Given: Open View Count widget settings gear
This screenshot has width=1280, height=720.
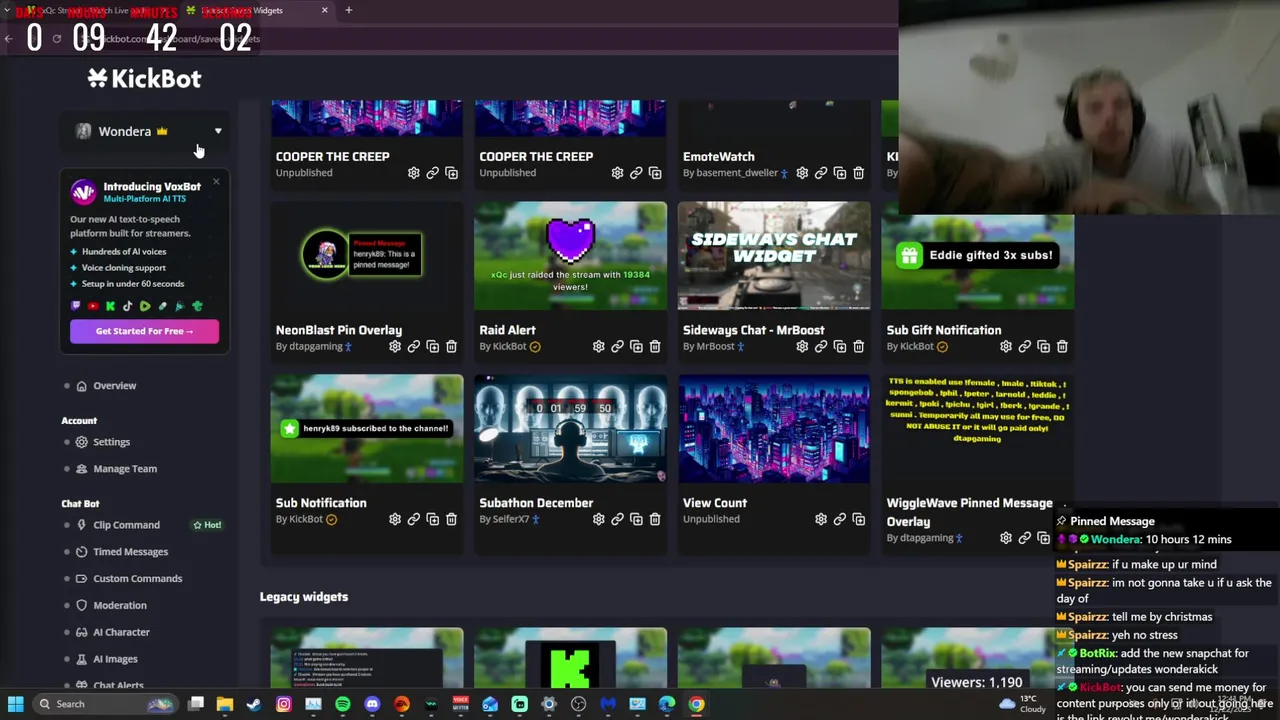Looking at the screenshot, I should [x=821, y=519].
